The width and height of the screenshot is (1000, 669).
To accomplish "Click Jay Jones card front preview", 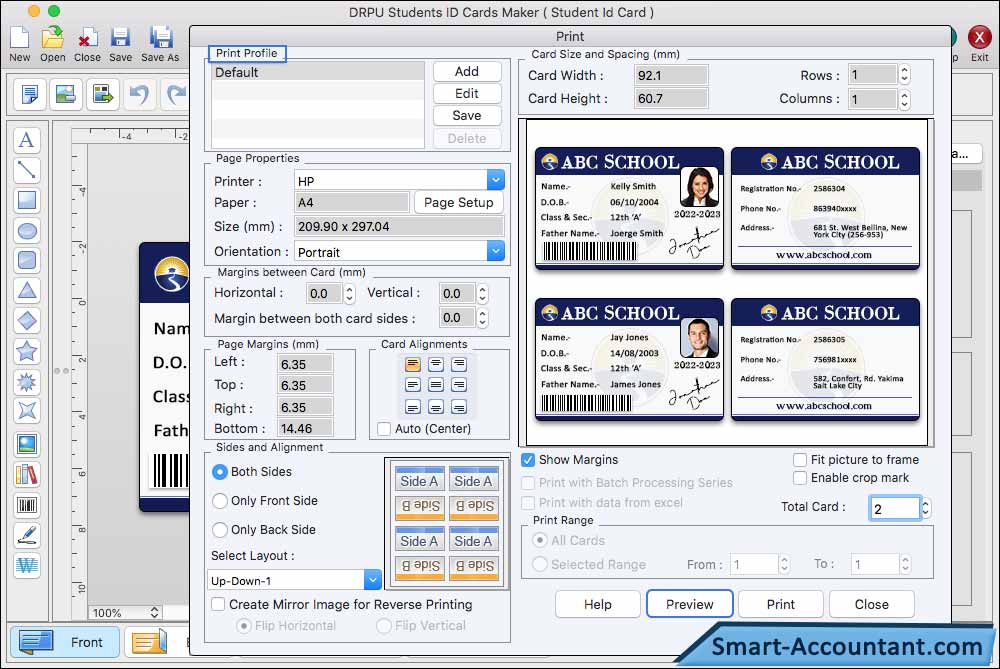I will pos(629,360).
